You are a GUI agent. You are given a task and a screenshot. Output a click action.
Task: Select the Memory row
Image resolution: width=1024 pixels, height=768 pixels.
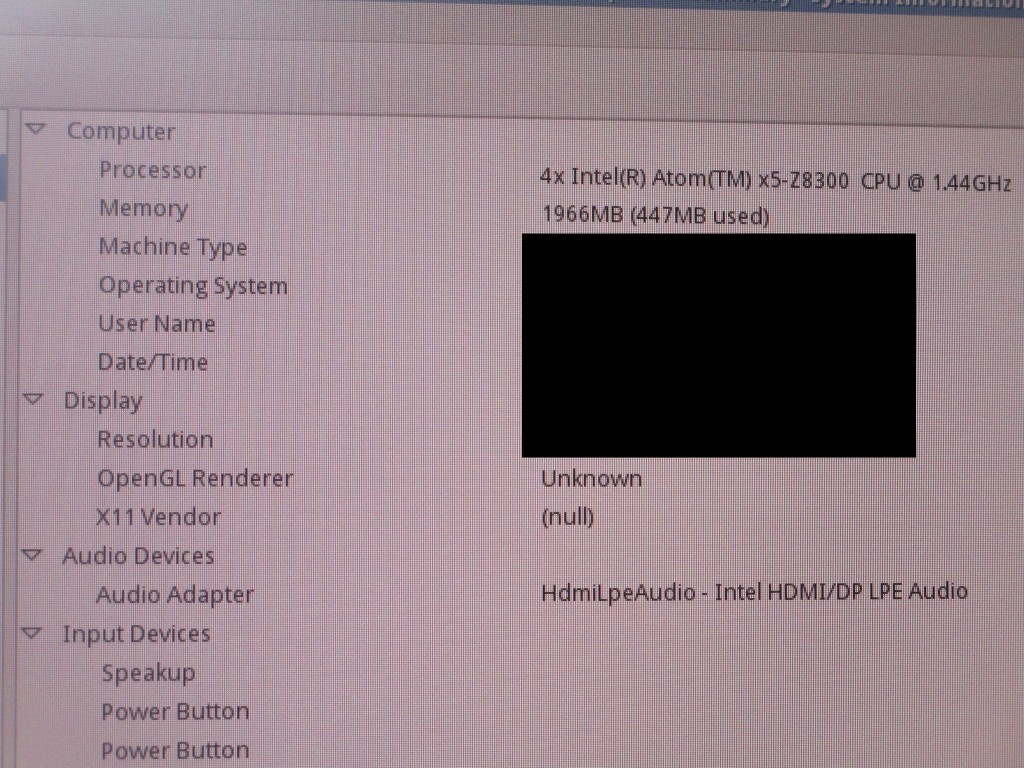coord(143,208)
